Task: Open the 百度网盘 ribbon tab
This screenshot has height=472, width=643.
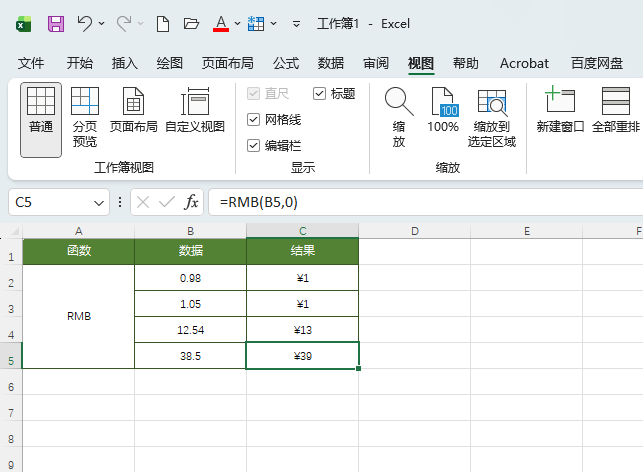Action: [x=597, y=63]
